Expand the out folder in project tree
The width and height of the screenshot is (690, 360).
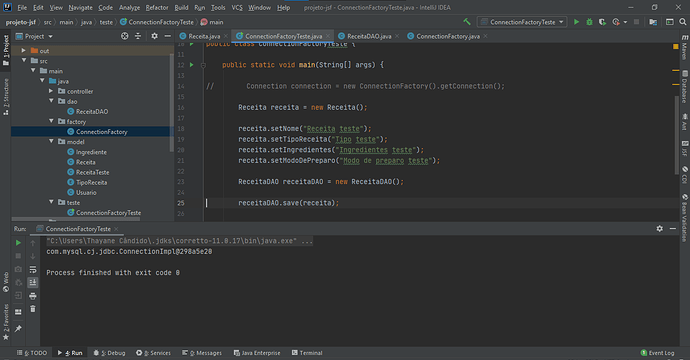pyautogui.click(x=24, y=51)
